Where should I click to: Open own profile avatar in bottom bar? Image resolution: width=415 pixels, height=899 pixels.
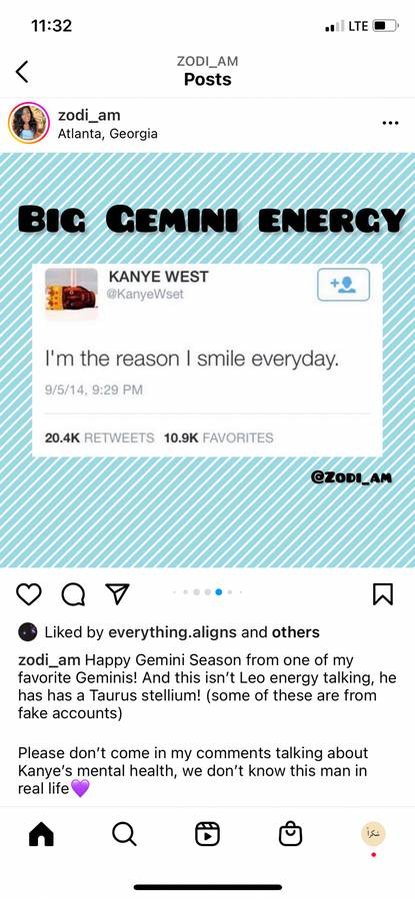pos(373,834)
